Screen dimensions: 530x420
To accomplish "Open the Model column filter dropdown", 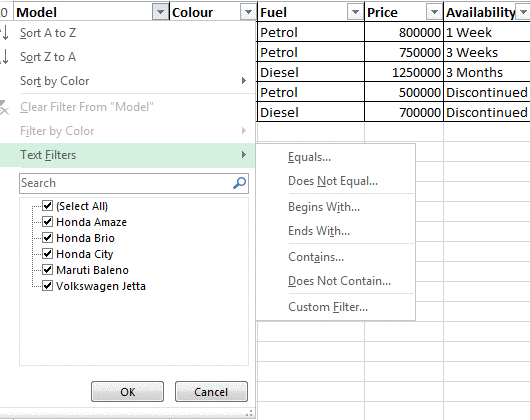I will click(x=160, y=13).
